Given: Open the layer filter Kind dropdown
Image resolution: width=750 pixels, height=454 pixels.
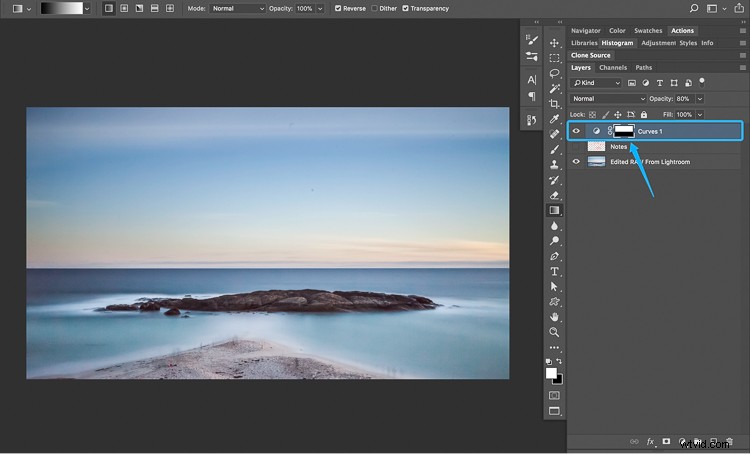Looking at the screenshot, I should point(596,83).
